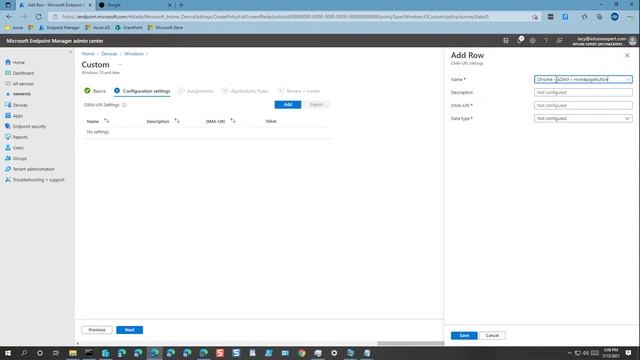This screenshot has width=640, height=360.
Task: Focus the OMA-URI input field
Action: pyautogui.click(x=583, y=105)
